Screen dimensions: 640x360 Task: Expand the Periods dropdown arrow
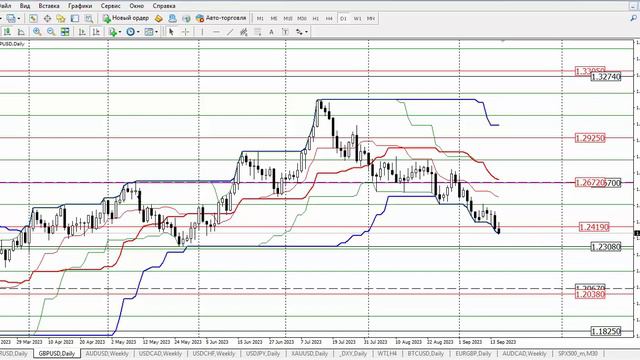(x=138, y=32)
